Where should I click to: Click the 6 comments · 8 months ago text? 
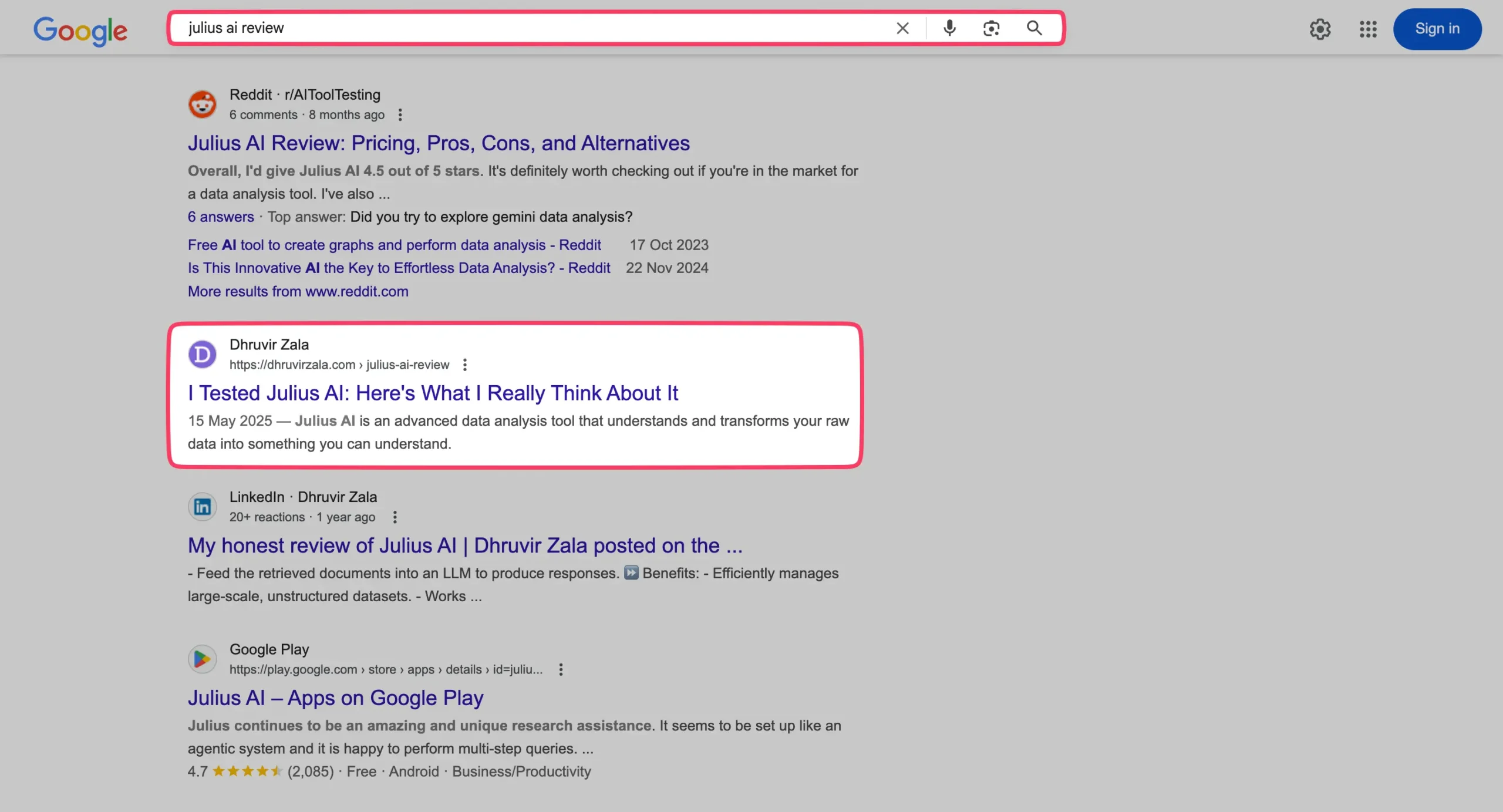point(306,114)
